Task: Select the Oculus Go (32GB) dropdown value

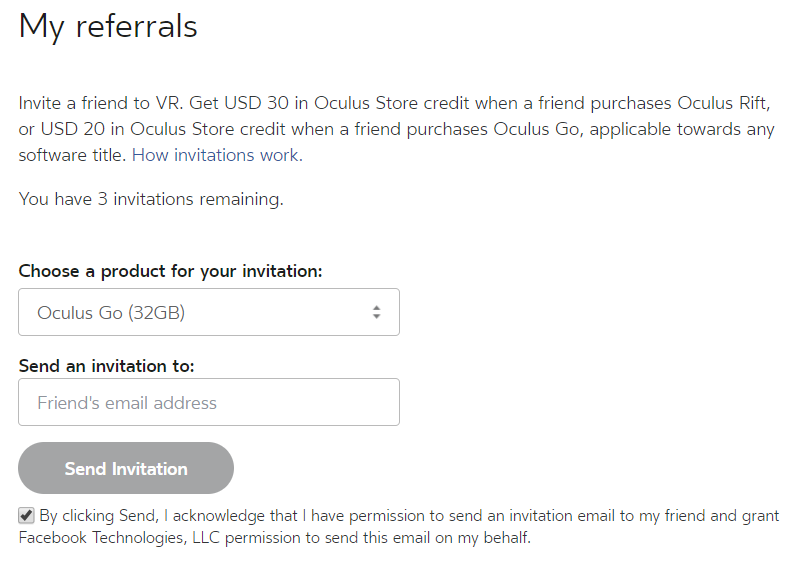Action: [111, 312]
